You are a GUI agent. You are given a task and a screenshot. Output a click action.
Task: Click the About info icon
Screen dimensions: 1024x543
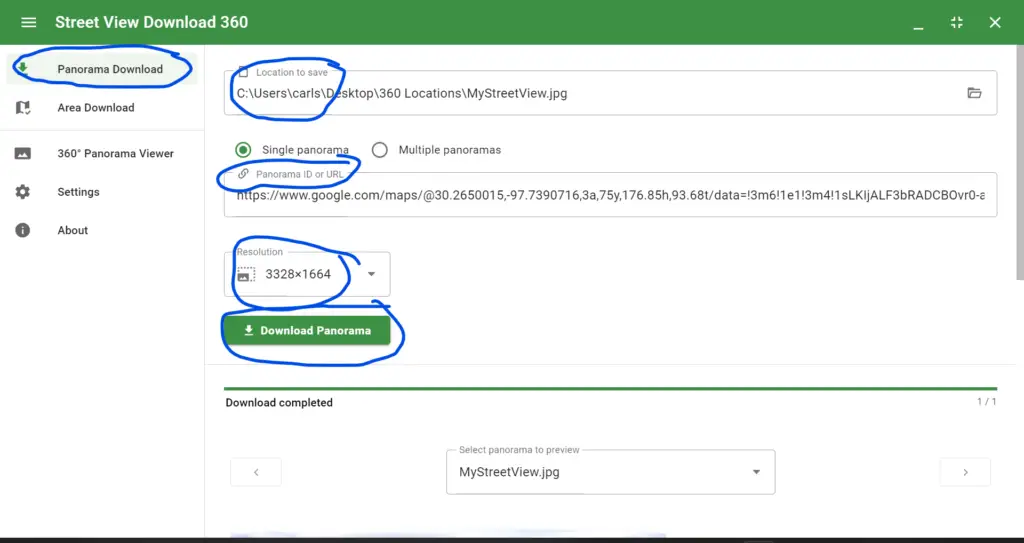[x=23, y=230]
